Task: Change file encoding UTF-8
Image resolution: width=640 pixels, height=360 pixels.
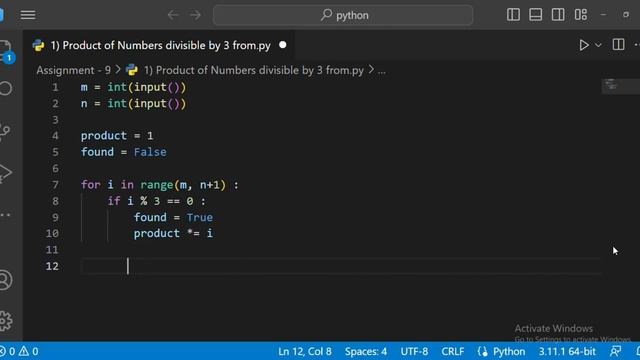Action: pos(414,351)
